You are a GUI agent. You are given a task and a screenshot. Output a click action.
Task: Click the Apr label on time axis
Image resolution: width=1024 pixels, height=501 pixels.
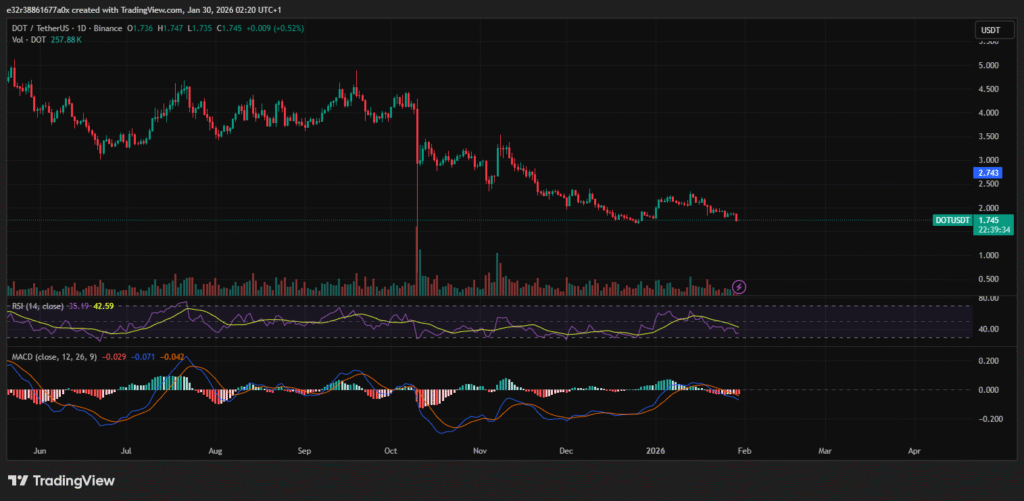click(913, 452)
